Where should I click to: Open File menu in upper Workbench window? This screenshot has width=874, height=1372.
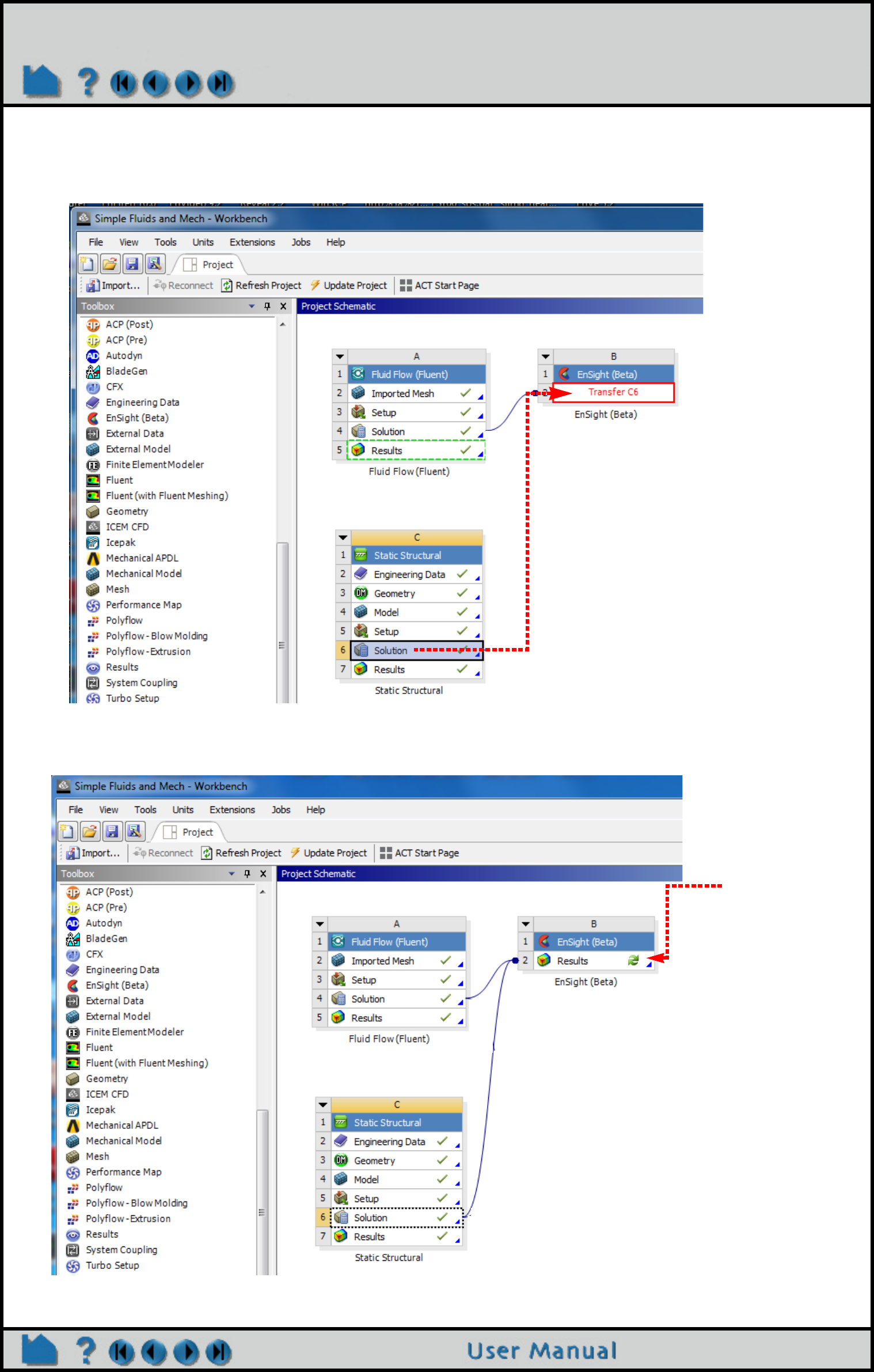click(96, 242)
